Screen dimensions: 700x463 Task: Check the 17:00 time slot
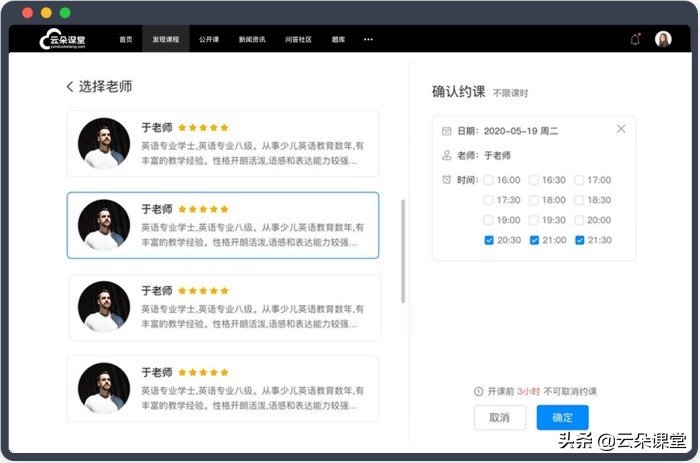click(x=579, y=180)
